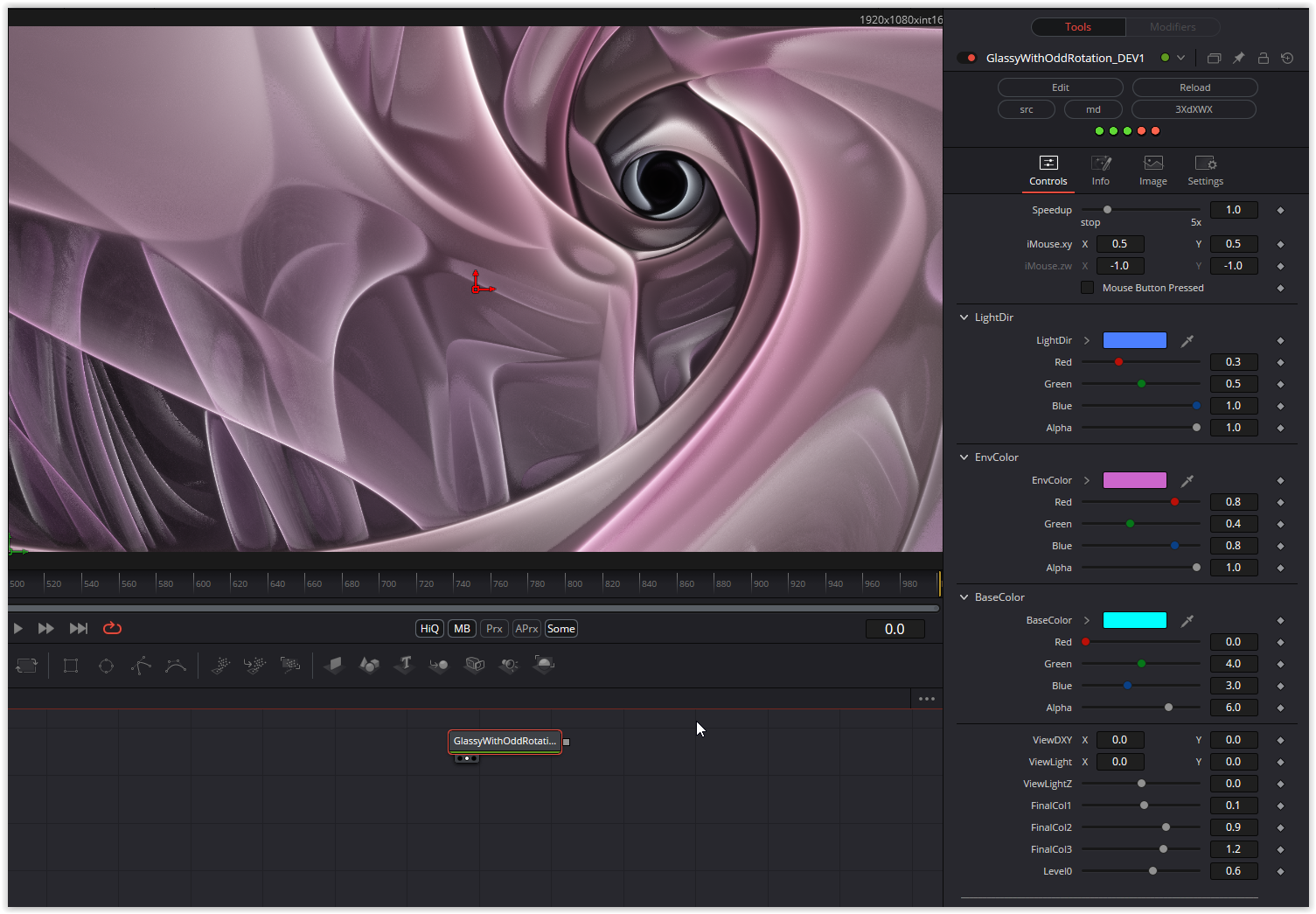The height and width of the screenshot is (914, 1316).
Task: Open the Image tab
Action: [x=1153, y=171]
